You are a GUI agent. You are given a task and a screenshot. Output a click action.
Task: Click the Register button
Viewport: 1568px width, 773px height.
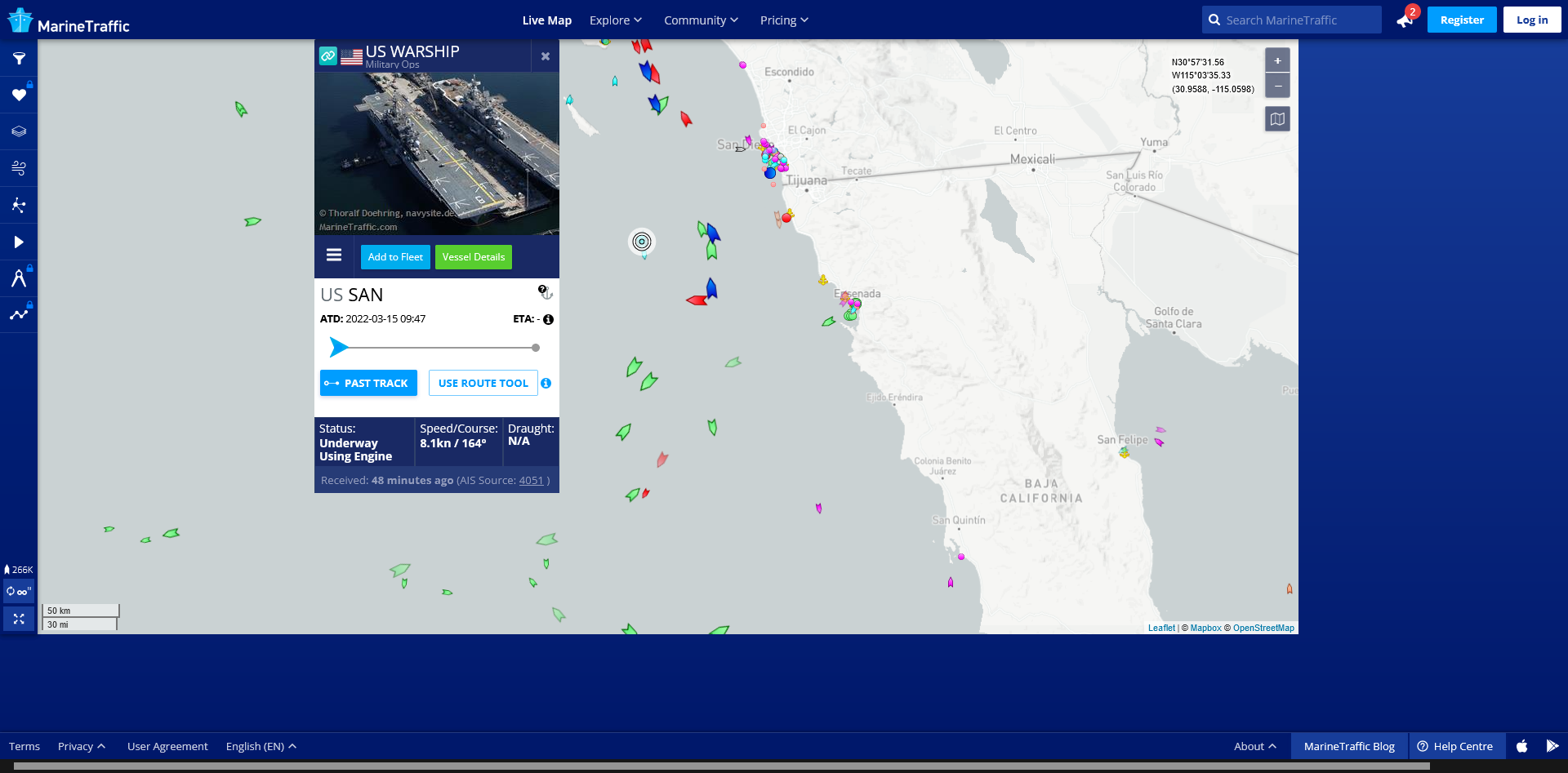(x=1462, y=20)
